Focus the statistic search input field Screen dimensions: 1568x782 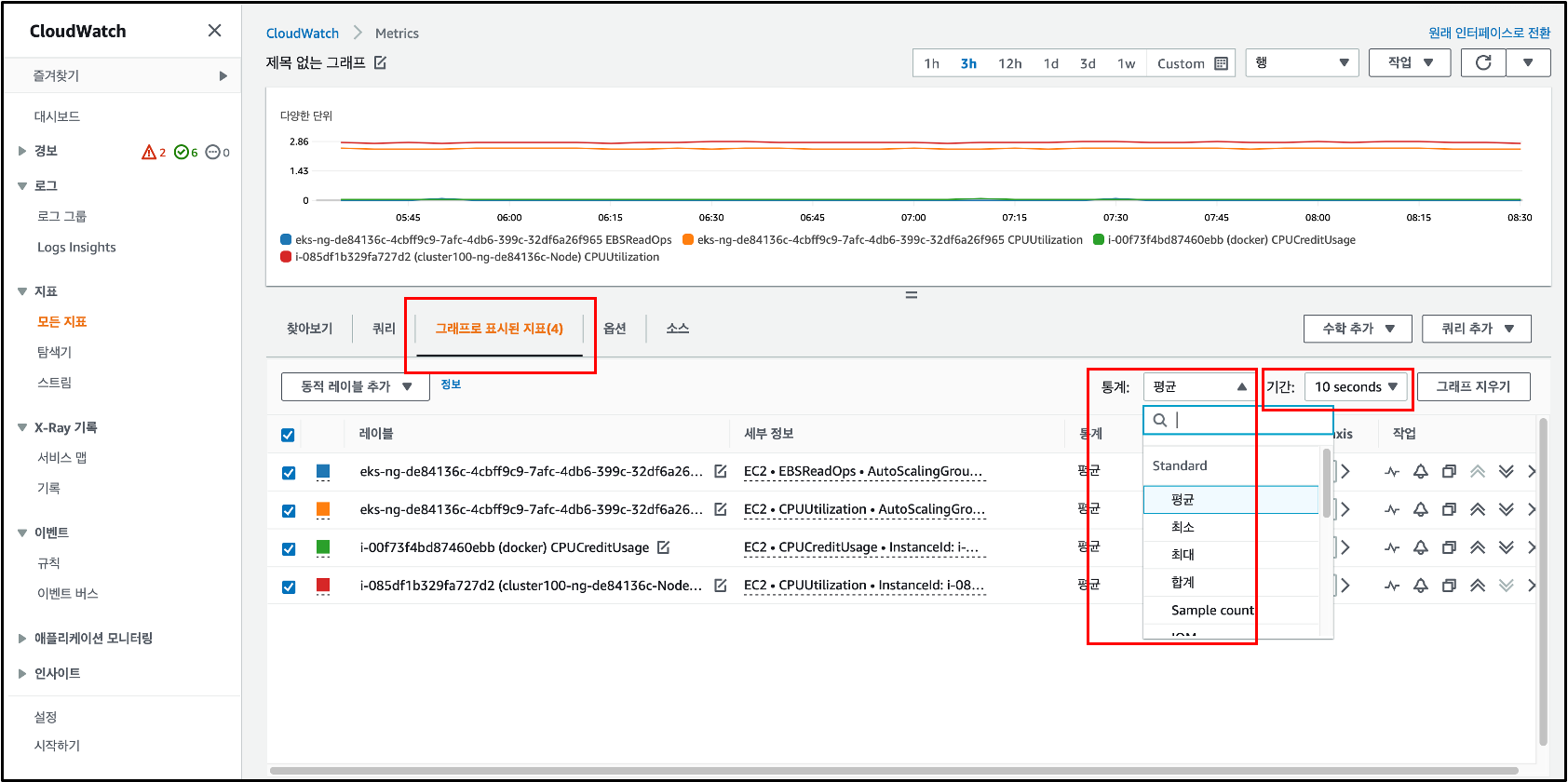1238,420
